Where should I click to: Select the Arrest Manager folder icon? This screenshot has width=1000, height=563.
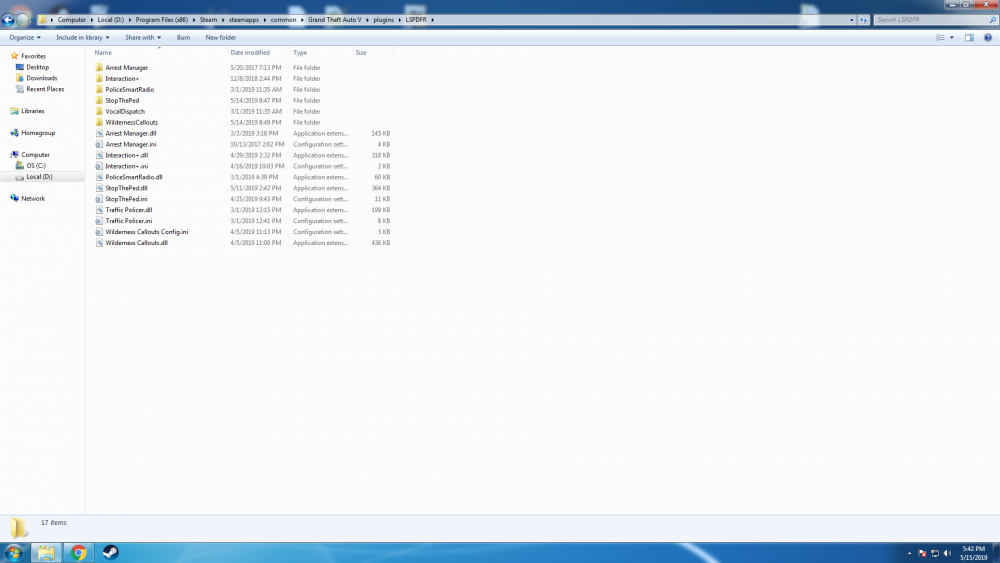click(x=99, y=68)
